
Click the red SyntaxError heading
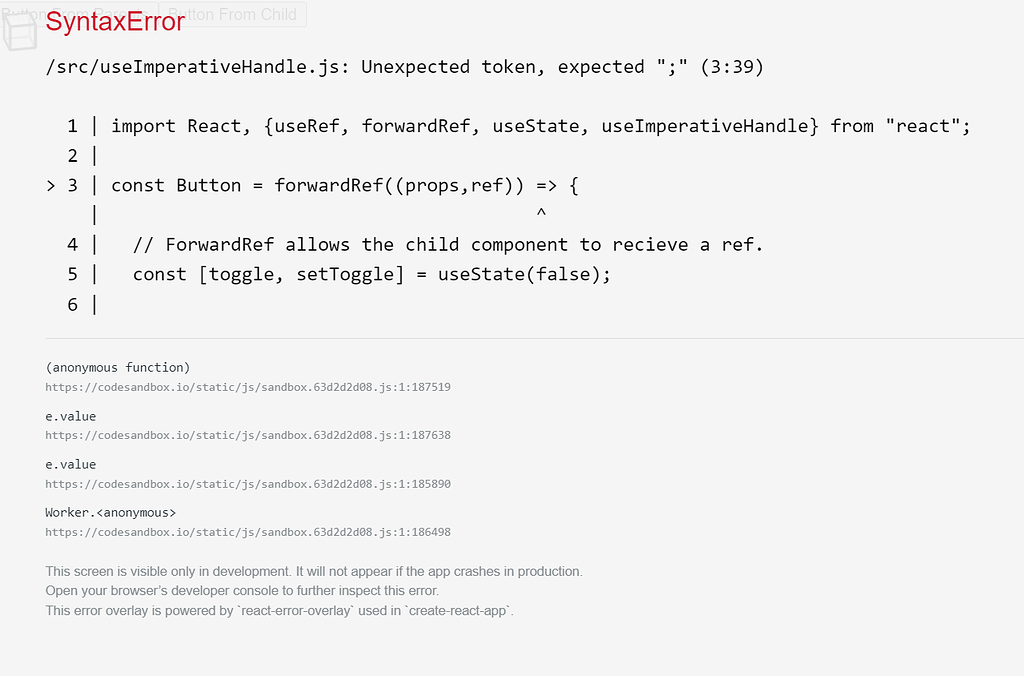115,22
